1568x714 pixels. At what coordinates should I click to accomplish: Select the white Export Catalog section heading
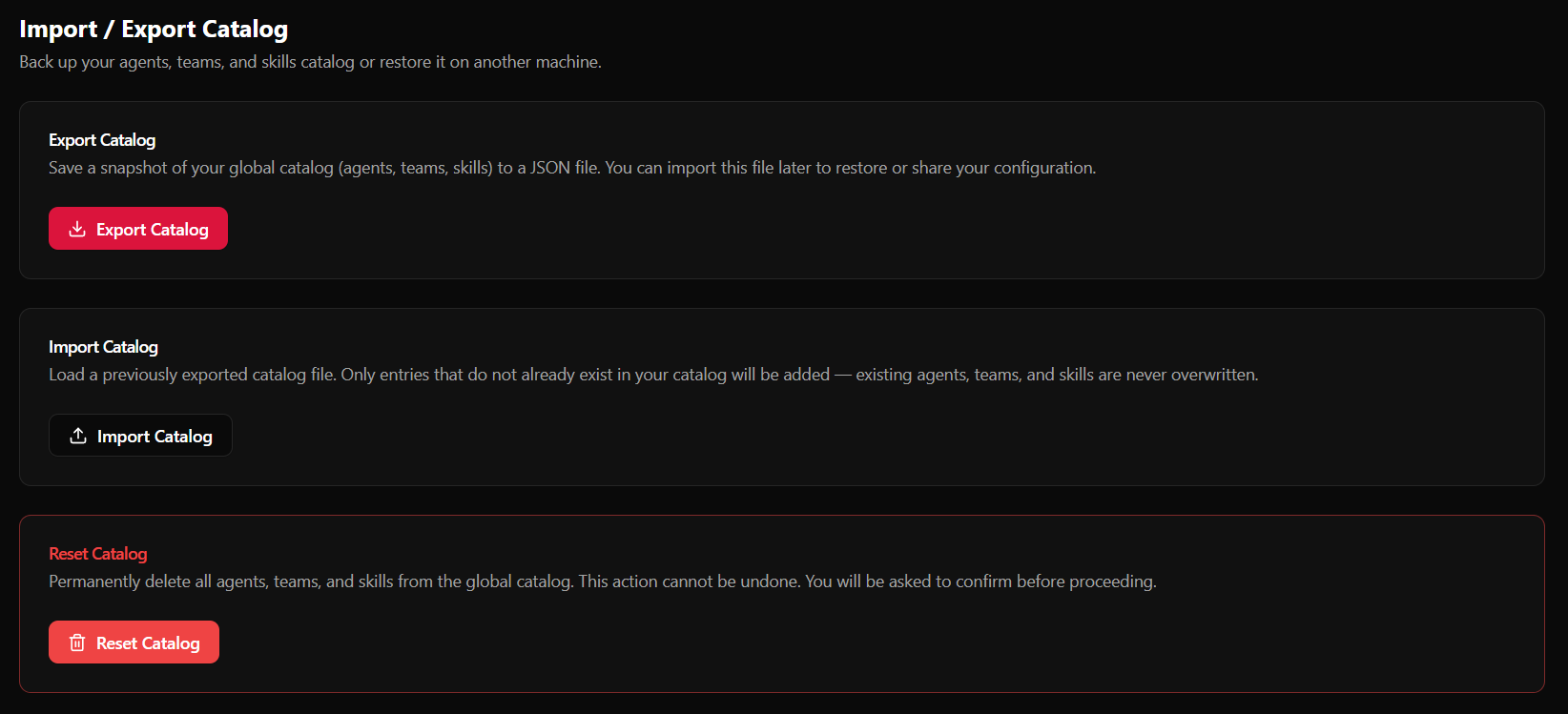(102, 140)
